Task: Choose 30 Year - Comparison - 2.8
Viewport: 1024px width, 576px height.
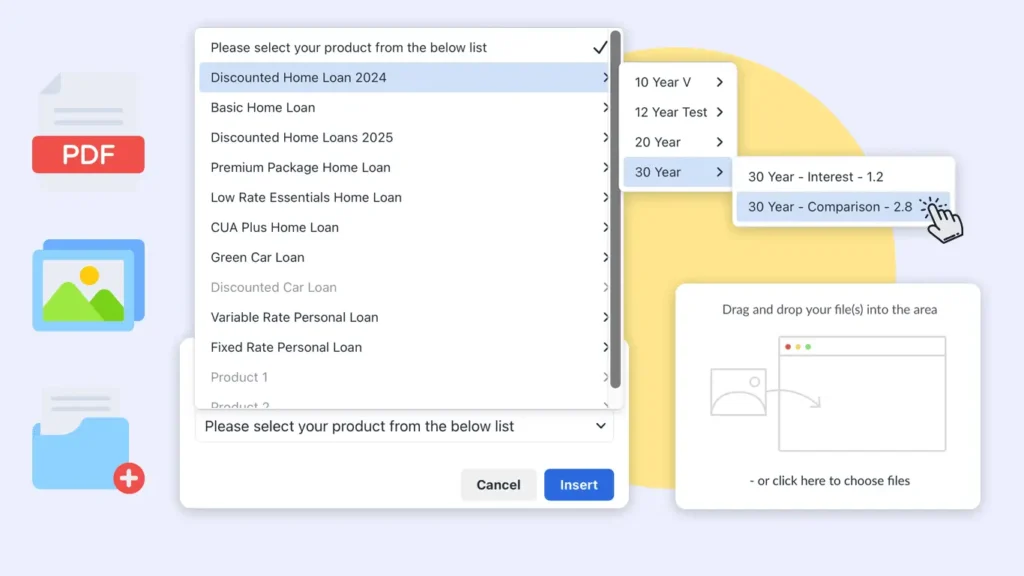Action: point(843,207)
